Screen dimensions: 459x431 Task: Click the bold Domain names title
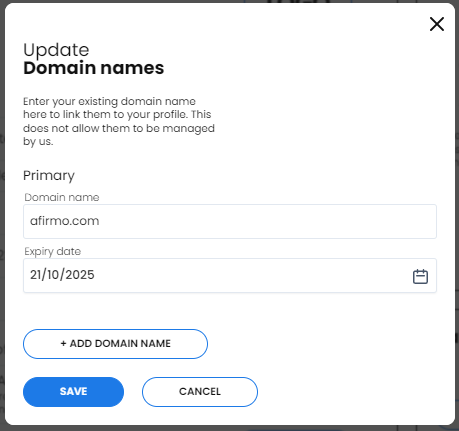tap(94, 68)
